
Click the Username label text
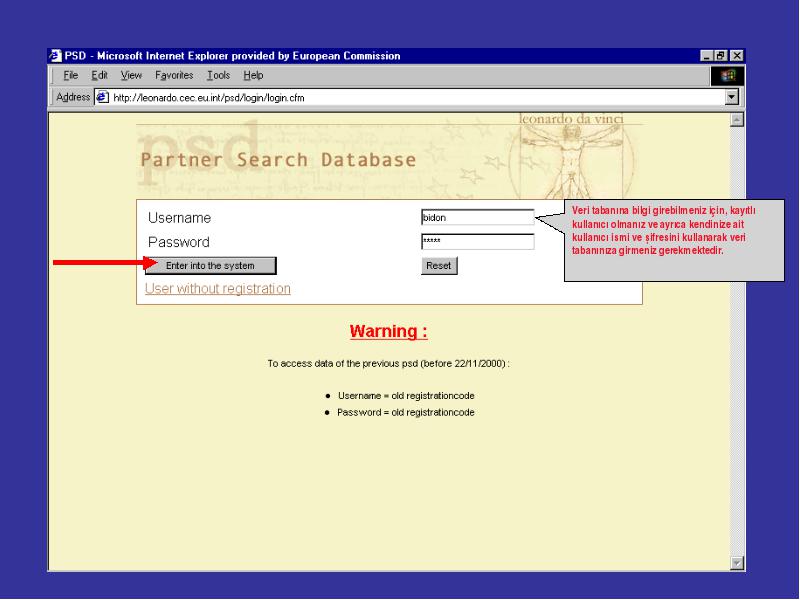pos(179,218)
